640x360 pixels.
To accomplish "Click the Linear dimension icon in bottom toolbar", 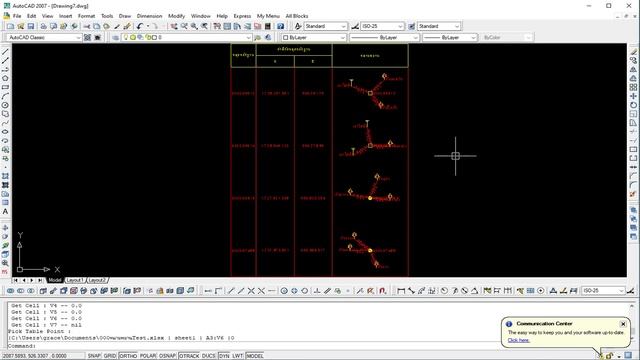I will coord(401,291).
